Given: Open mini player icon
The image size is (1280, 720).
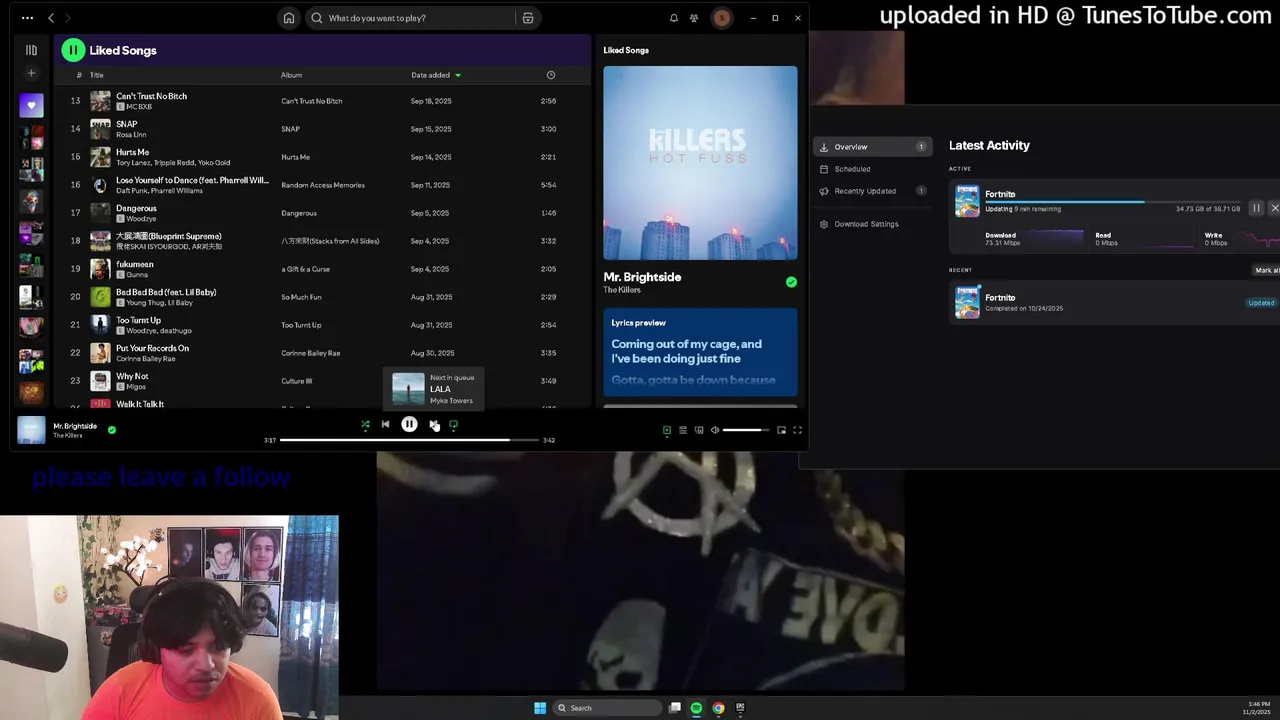Looking at the screenshot, I should tap(781, 430).
